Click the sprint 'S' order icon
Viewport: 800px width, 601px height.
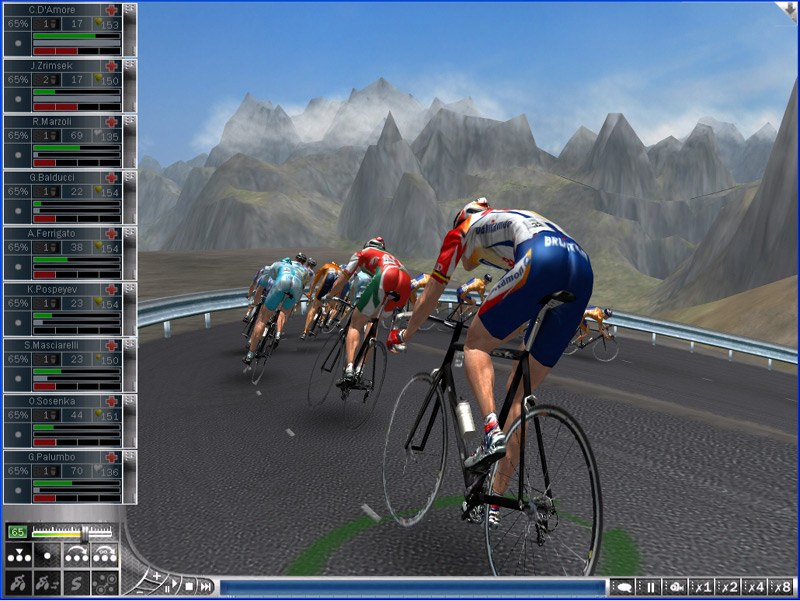(75, 582)
